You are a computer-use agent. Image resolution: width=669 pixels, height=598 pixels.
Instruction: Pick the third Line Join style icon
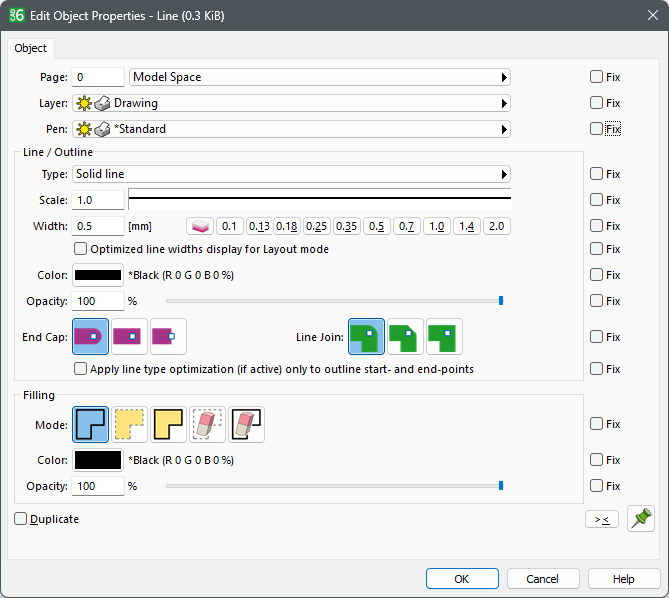(x=444, y=337)
